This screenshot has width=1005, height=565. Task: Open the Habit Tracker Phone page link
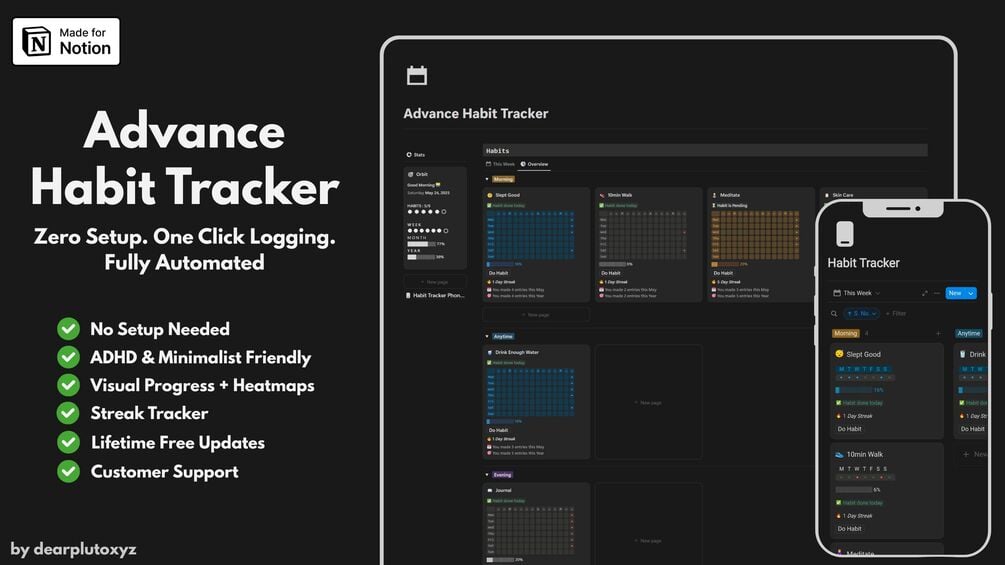[435, 295]
